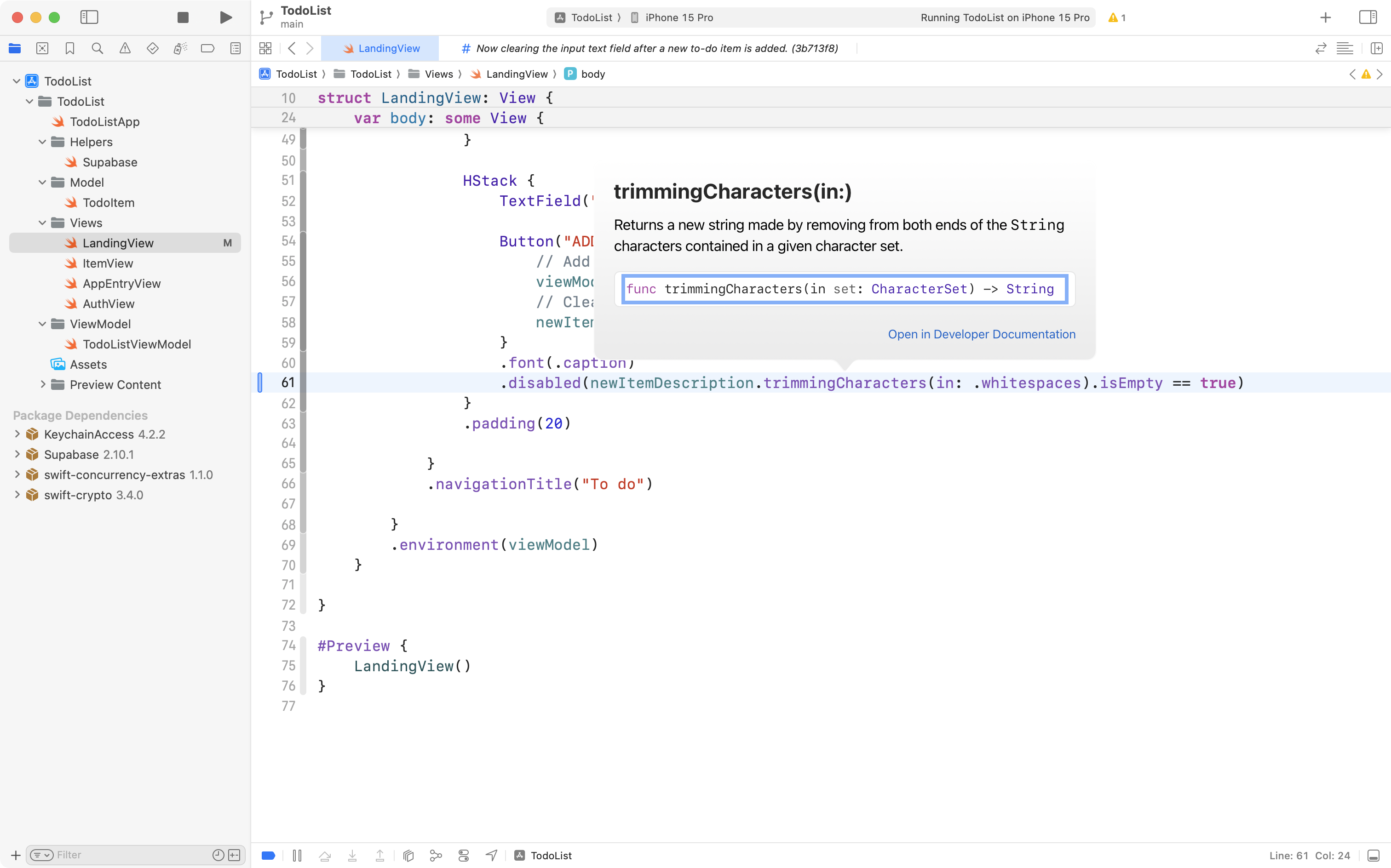The image size is (1391, 868).
Task: Click Open in Developer Documentation
Action: pyautogui.click(x=981, y=334)
